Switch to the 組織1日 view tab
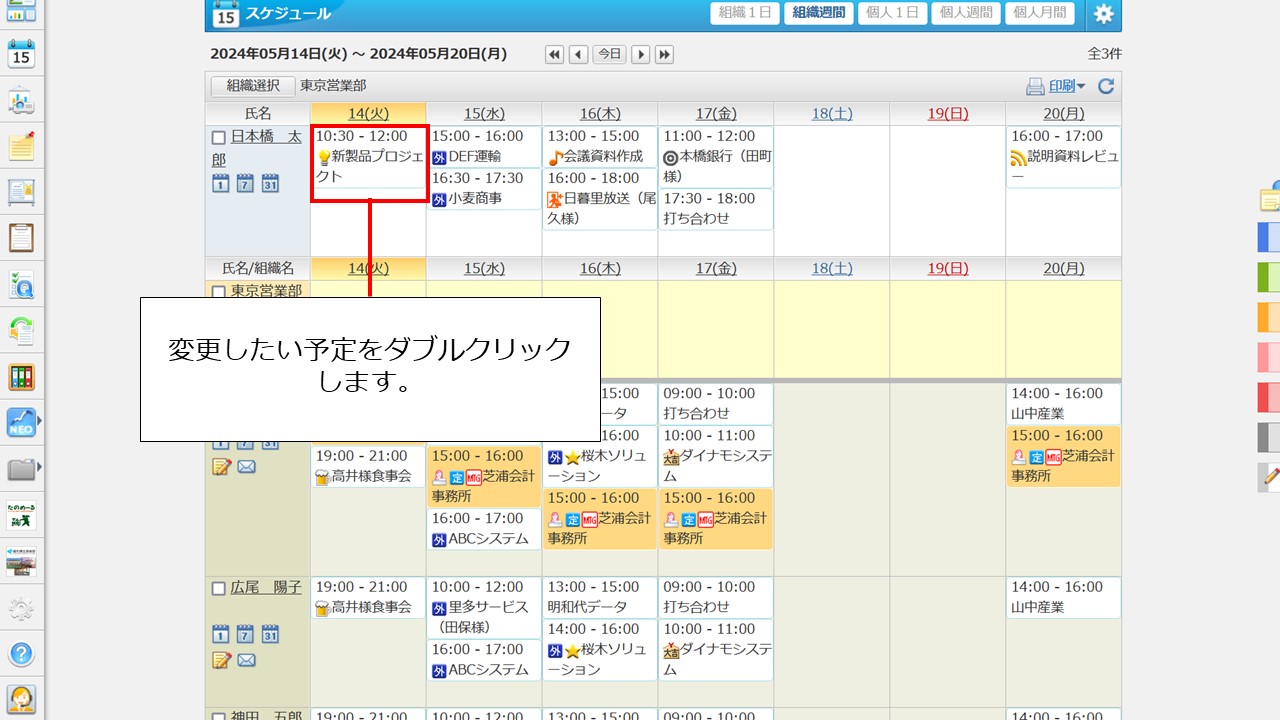 [x=744, y=13]
